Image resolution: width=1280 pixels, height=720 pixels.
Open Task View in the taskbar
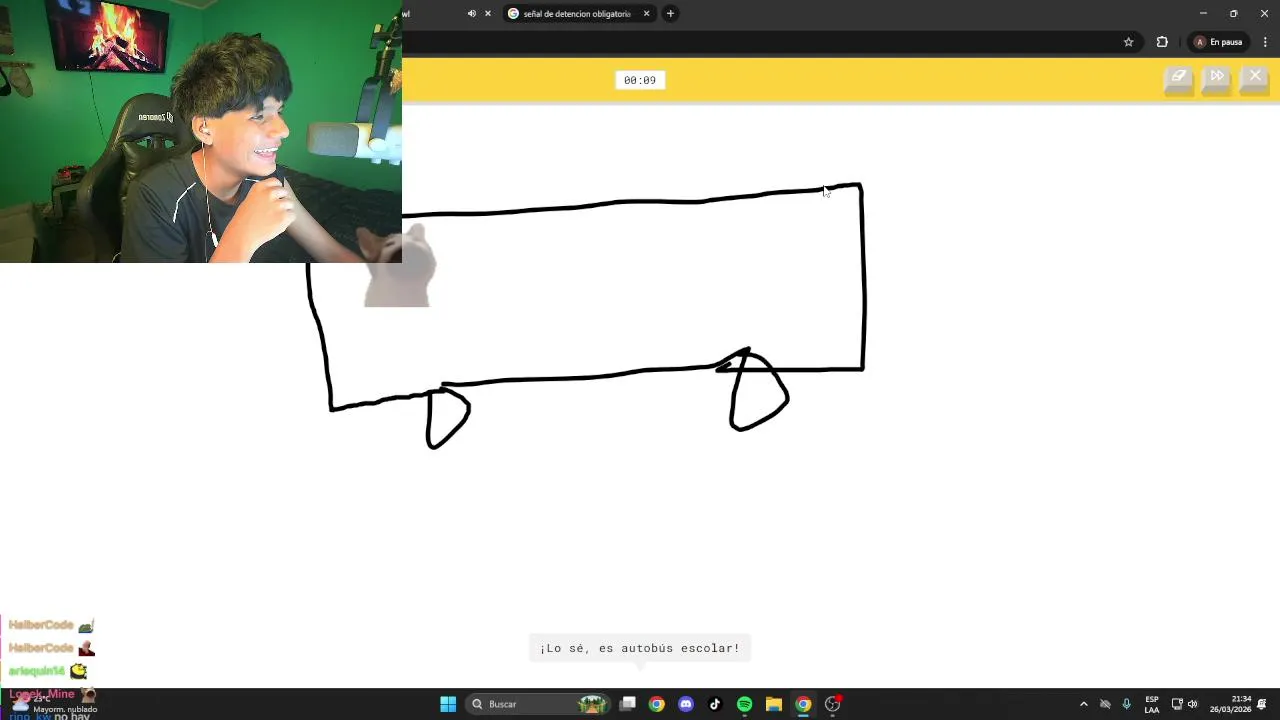click(628, 704)
